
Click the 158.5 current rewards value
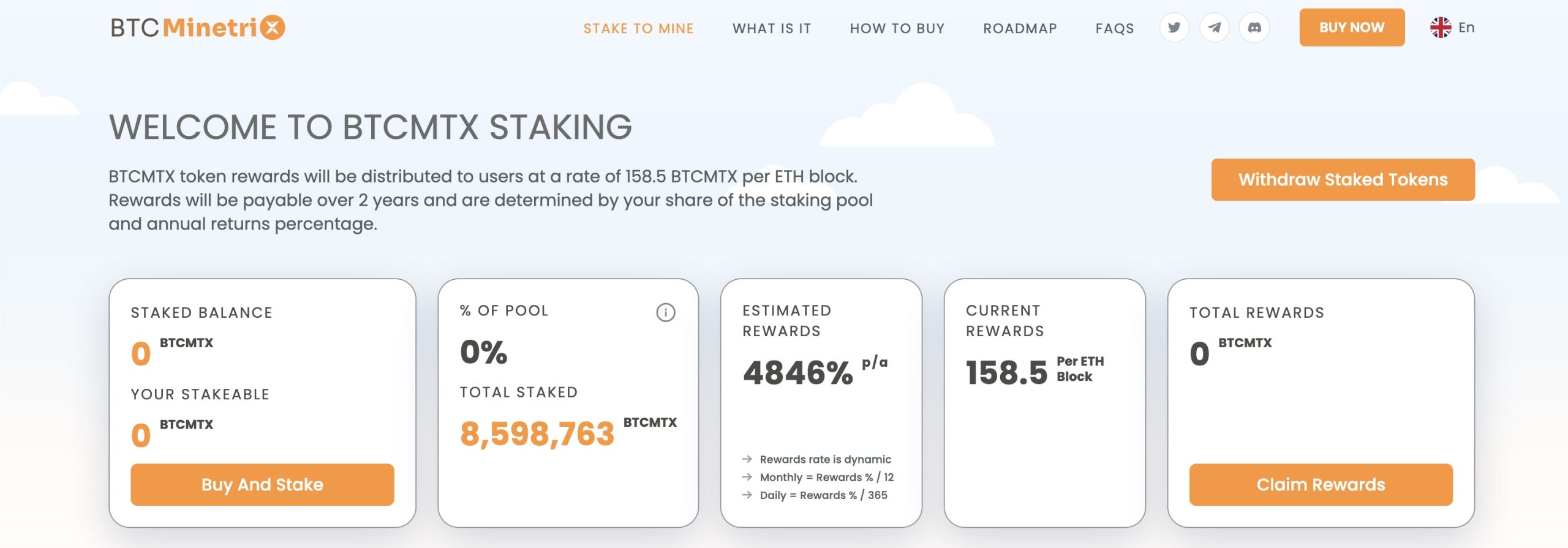click(1007, 373)
